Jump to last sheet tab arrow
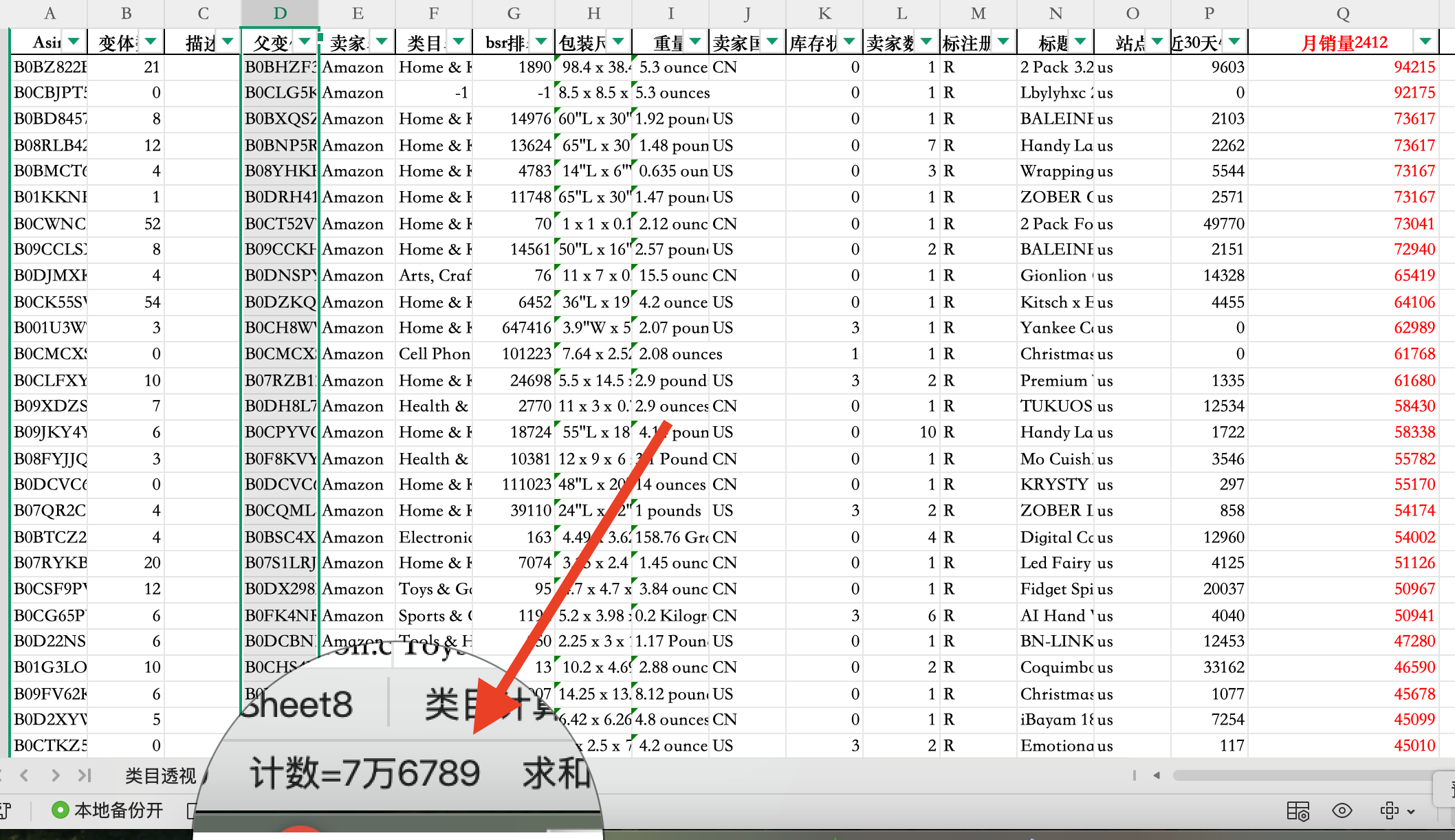Viewport: 1455px width, 840px height. click(85, 775)
